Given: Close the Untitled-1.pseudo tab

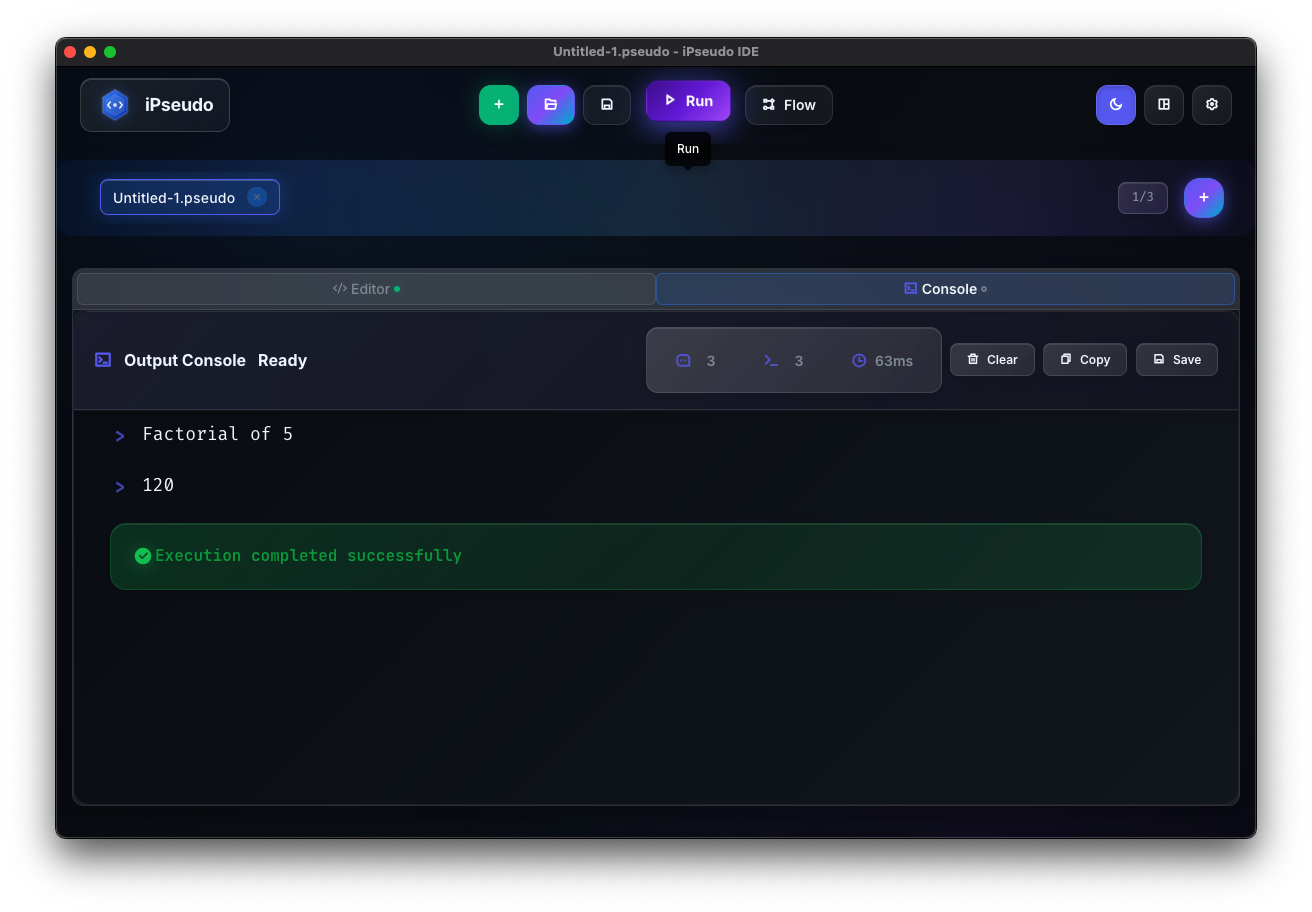Looking at the screenshot, I should coord(257,197).
